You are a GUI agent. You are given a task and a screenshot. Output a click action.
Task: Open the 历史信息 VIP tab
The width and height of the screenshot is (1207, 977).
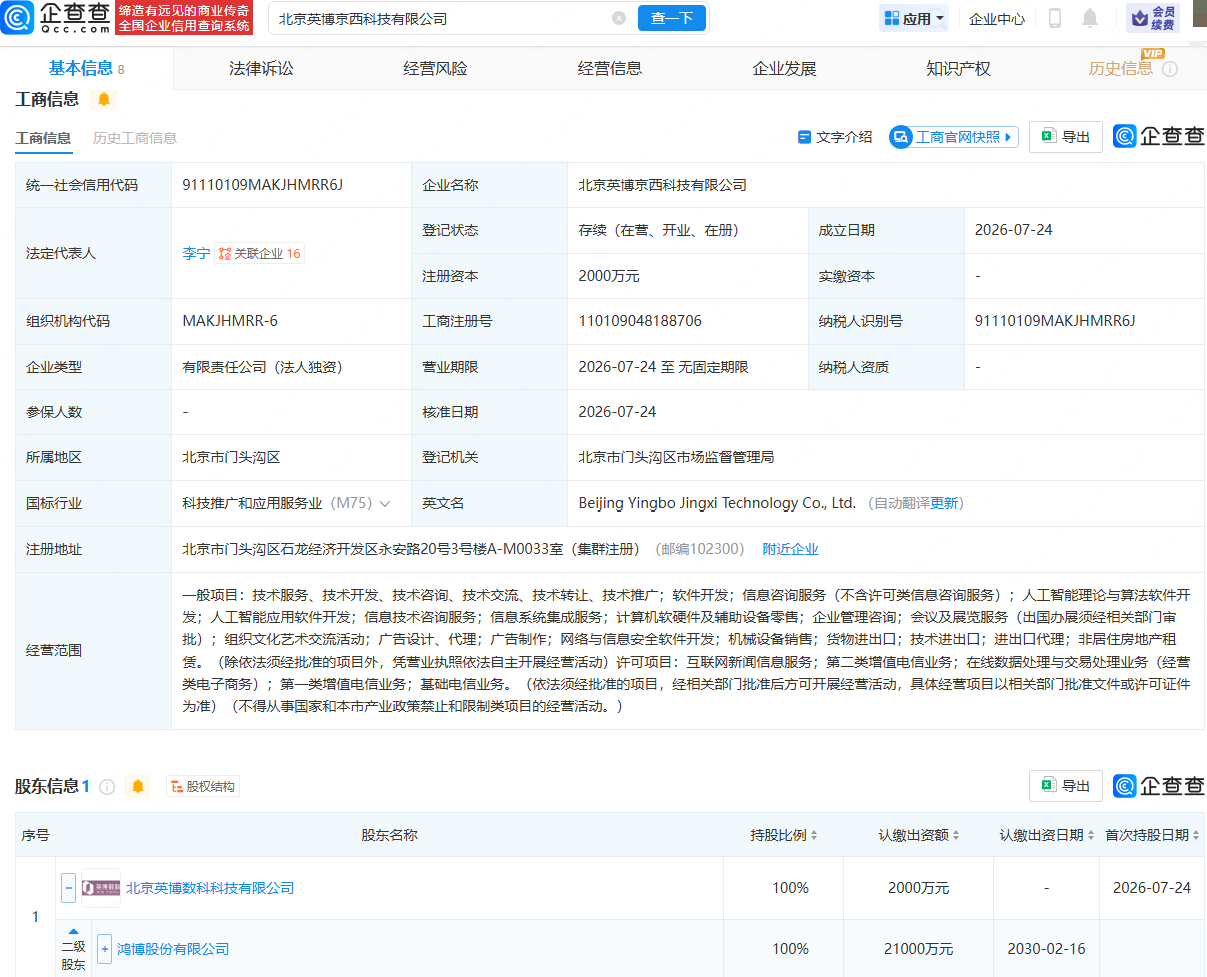[1121, 68]
